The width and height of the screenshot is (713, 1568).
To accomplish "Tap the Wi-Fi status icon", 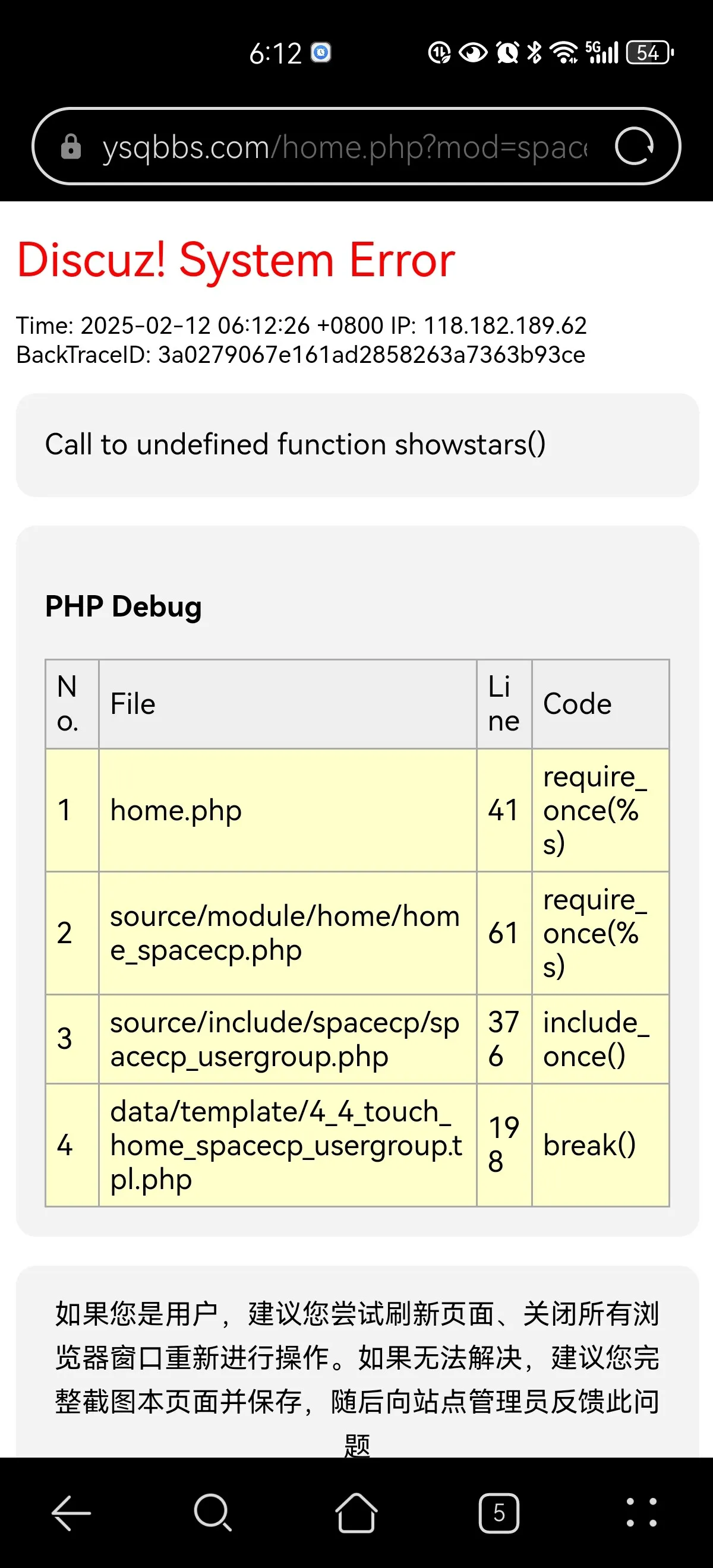I will point(564,52).
